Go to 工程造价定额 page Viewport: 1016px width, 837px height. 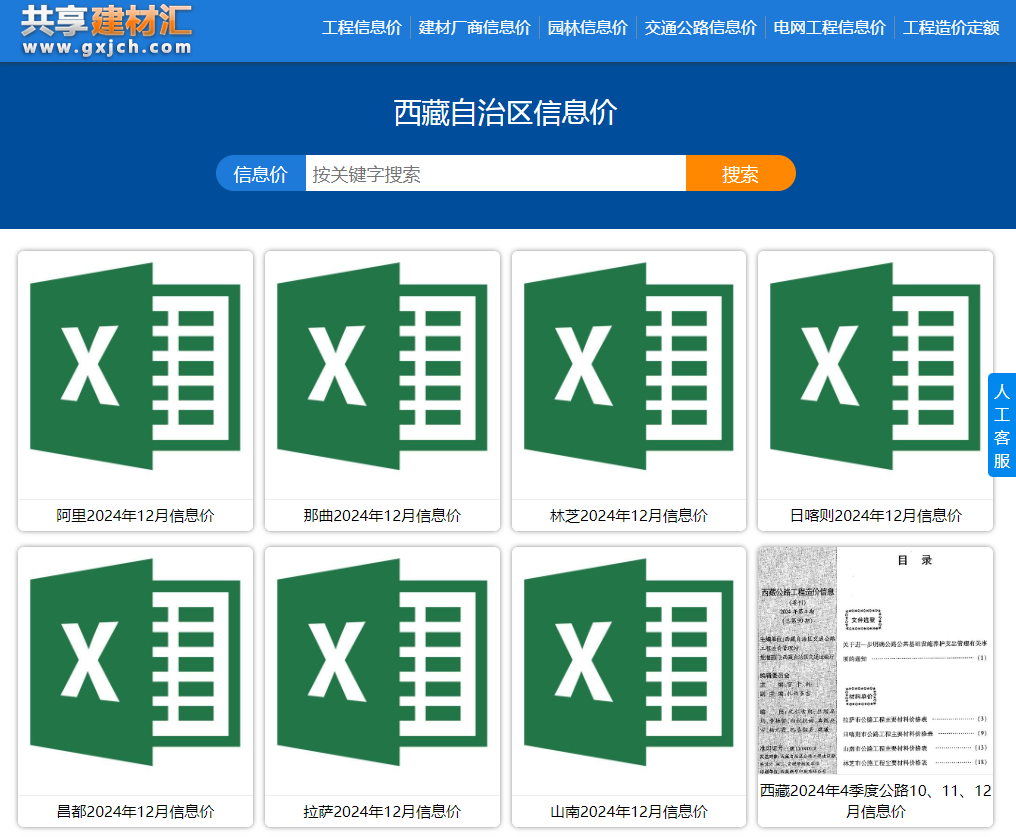(951, 28)
